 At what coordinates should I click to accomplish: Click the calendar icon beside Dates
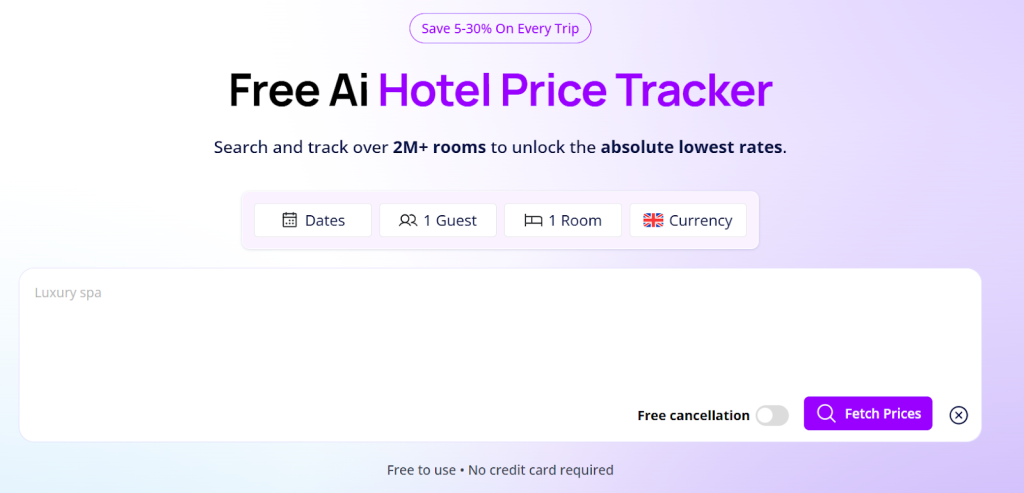290,220
